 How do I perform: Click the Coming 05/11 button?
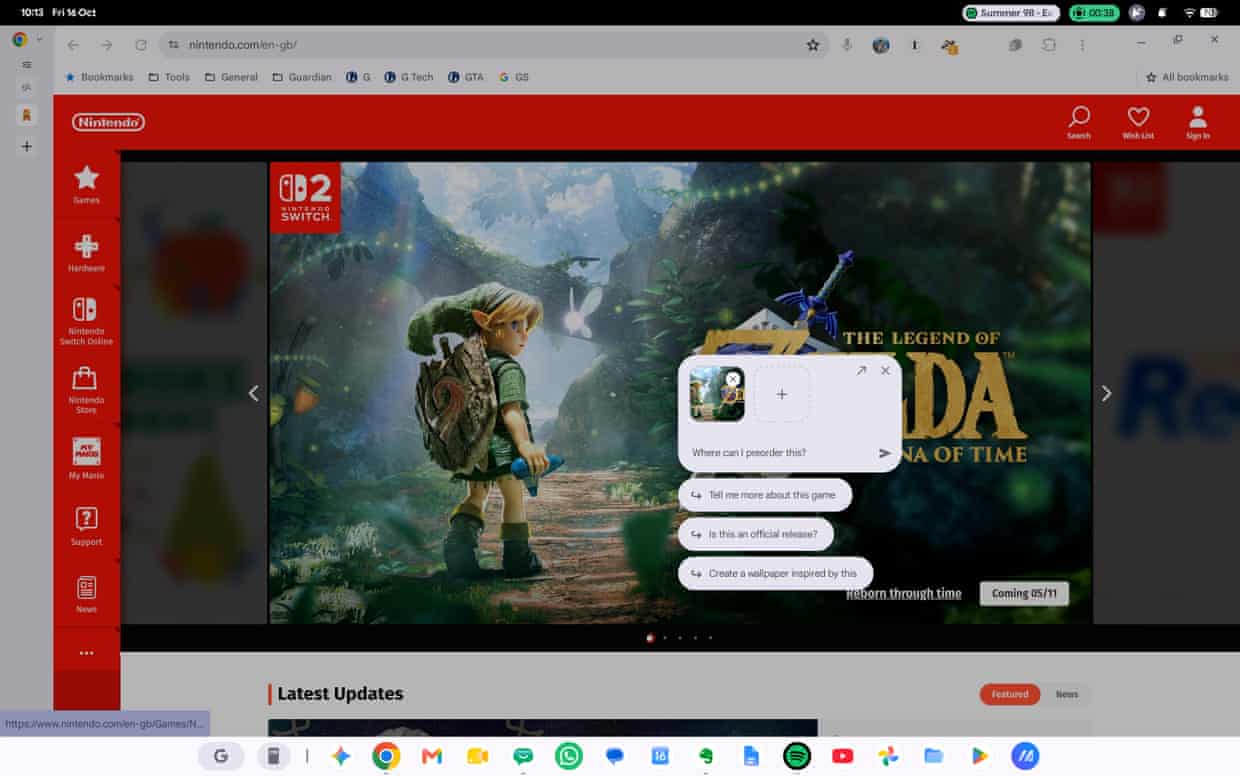pyautogui.click(x=1024, y=593)
